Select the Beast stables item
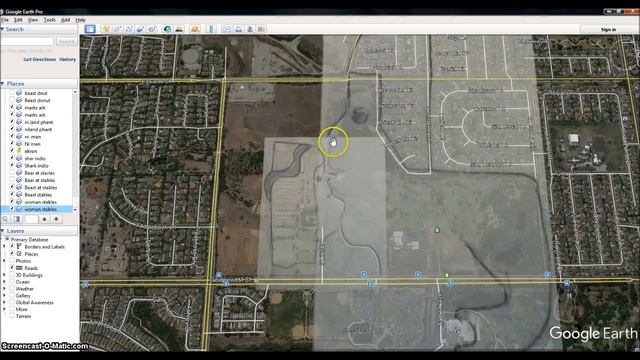 point(38,195)
